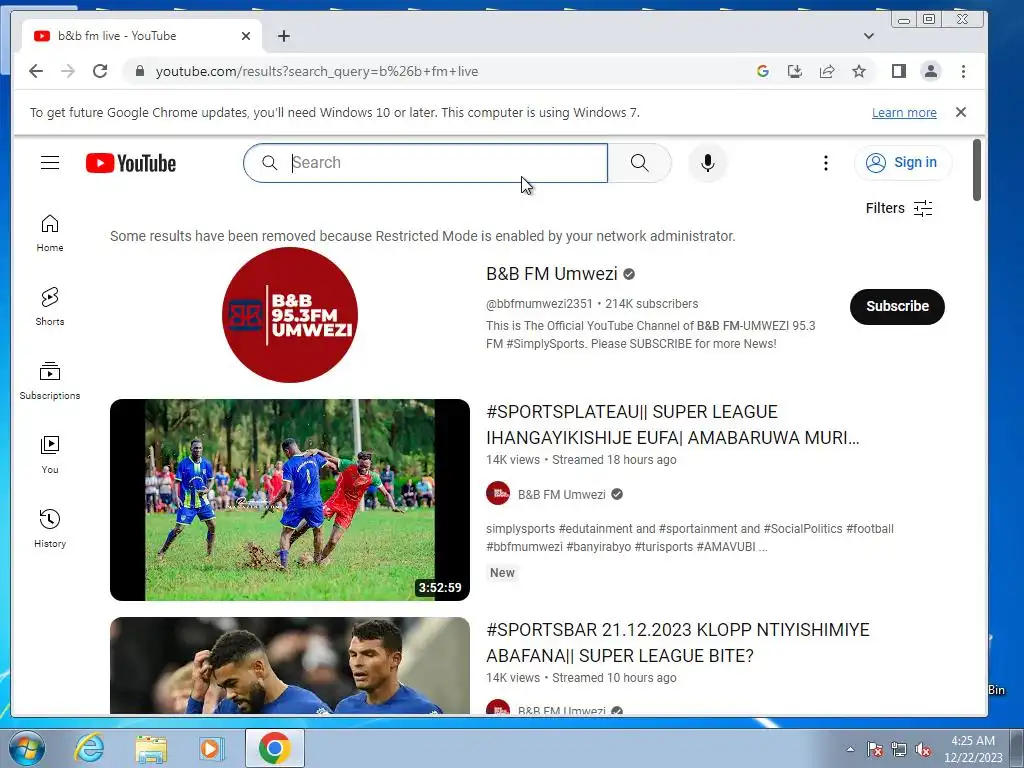Open the B&B FM Umwezi channel title
This screenshot has width=1024, height=768.
point(552,274)
